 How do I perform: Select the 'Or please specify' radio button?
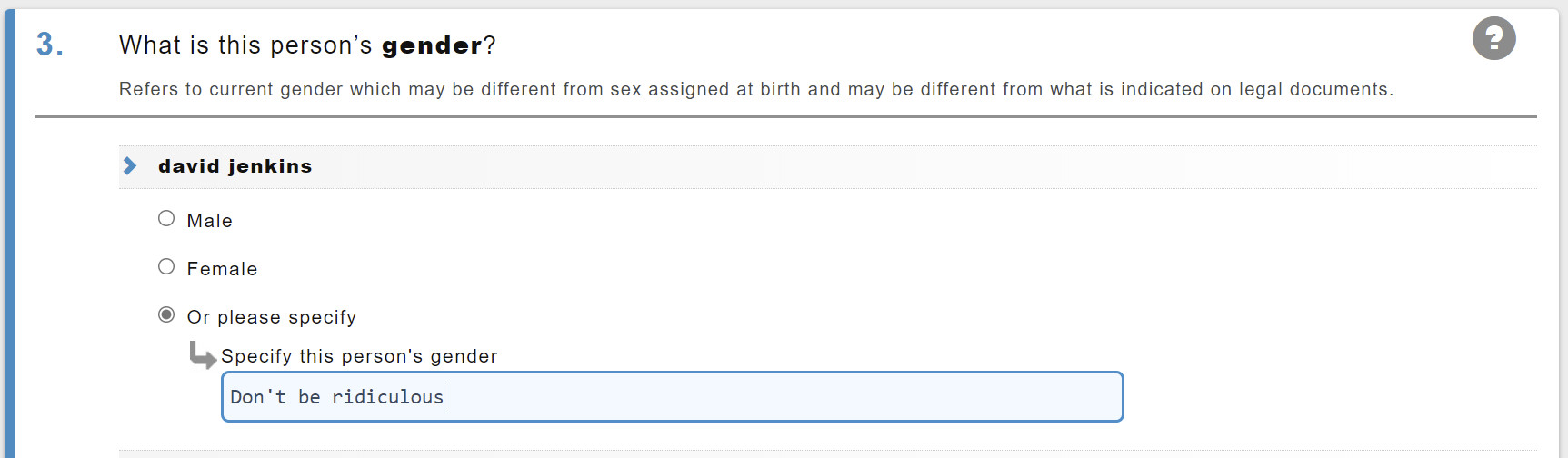[x=166, y=314]
